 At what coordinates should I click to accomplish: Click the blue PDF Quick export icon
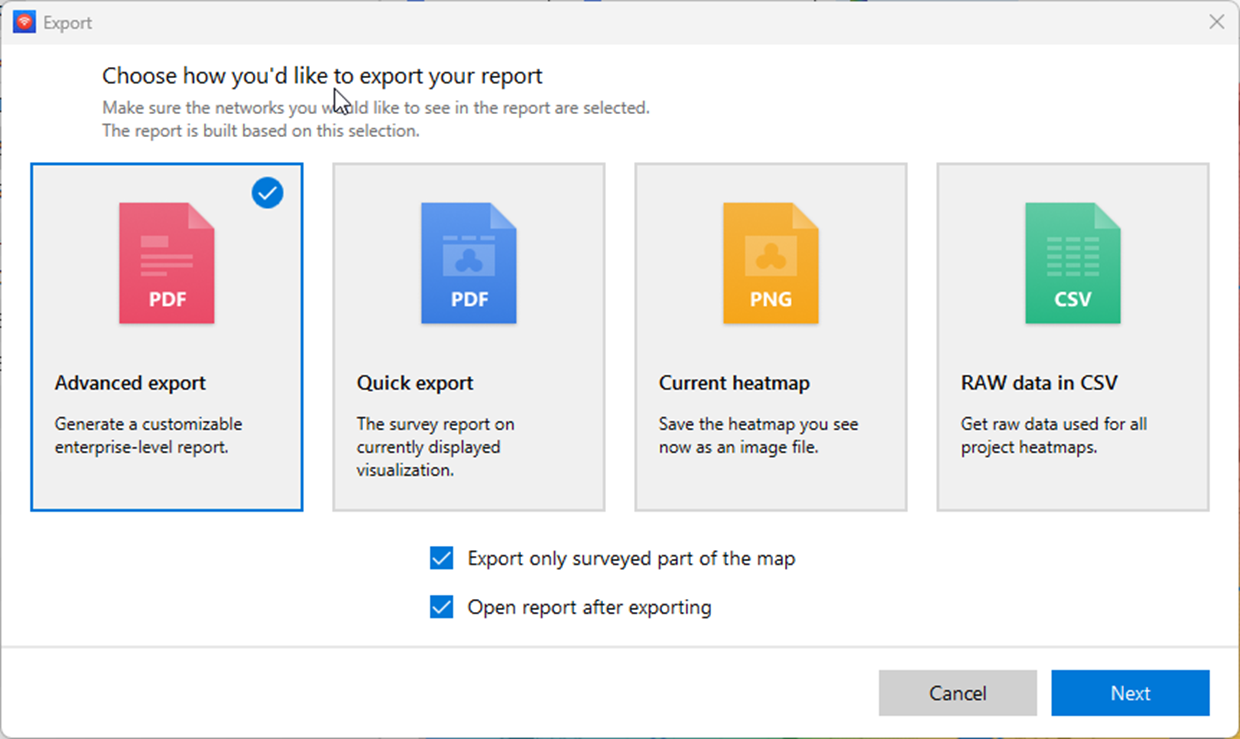(x=469, y=262)
